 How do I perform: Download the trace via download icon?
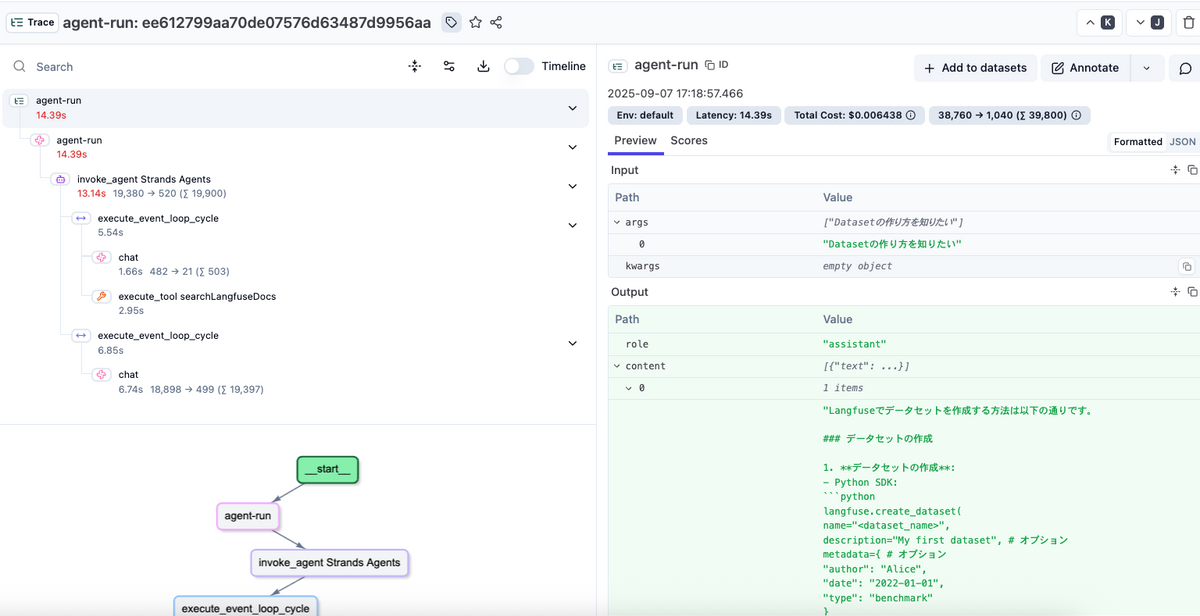[x=483, y=66]
